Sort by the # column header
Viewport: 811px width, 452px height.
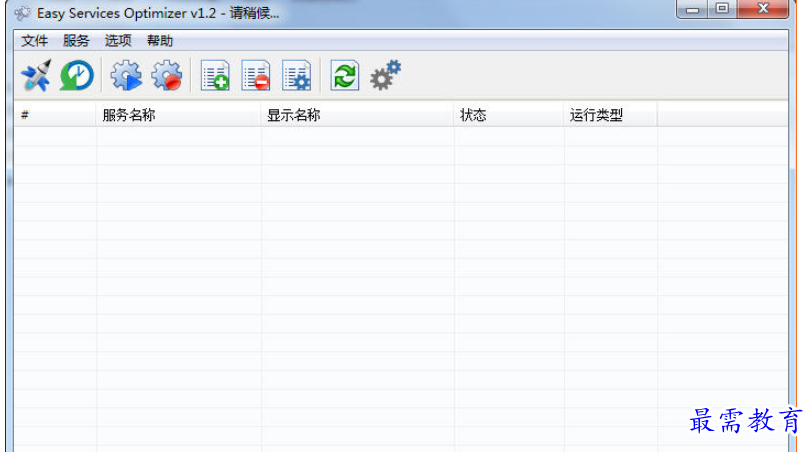(x=55, y=115)
